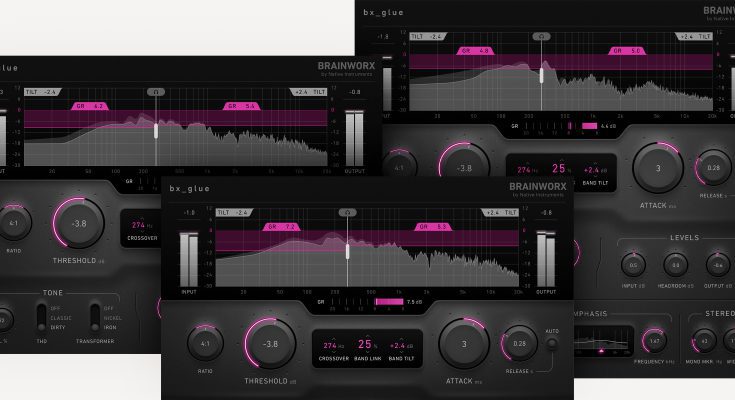735x400 pixels.
Task: Click the headphone icon in top-right plugin window
Action: 541,35
